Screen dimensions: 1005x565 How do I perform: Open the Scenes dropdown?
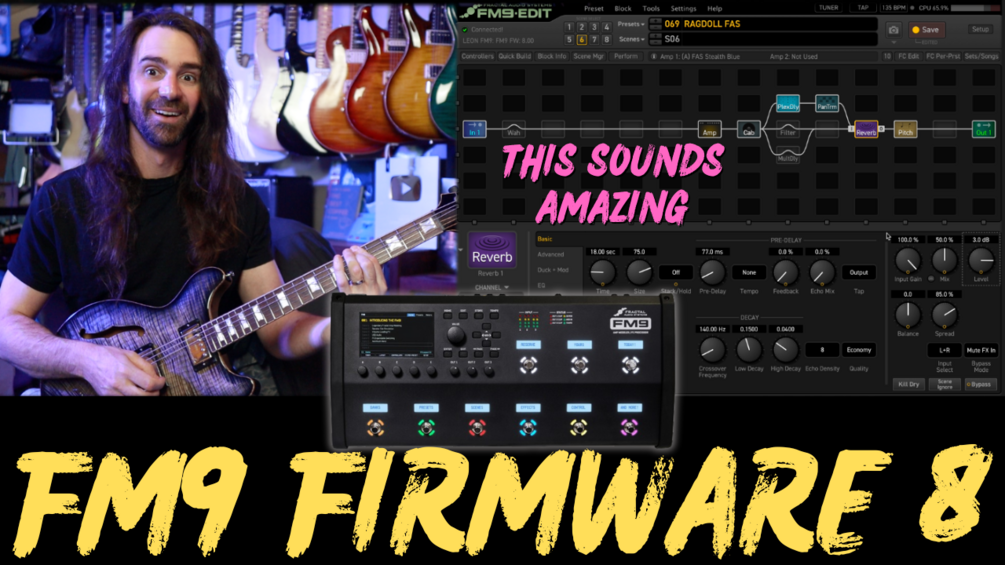click(x=632, y=40)
